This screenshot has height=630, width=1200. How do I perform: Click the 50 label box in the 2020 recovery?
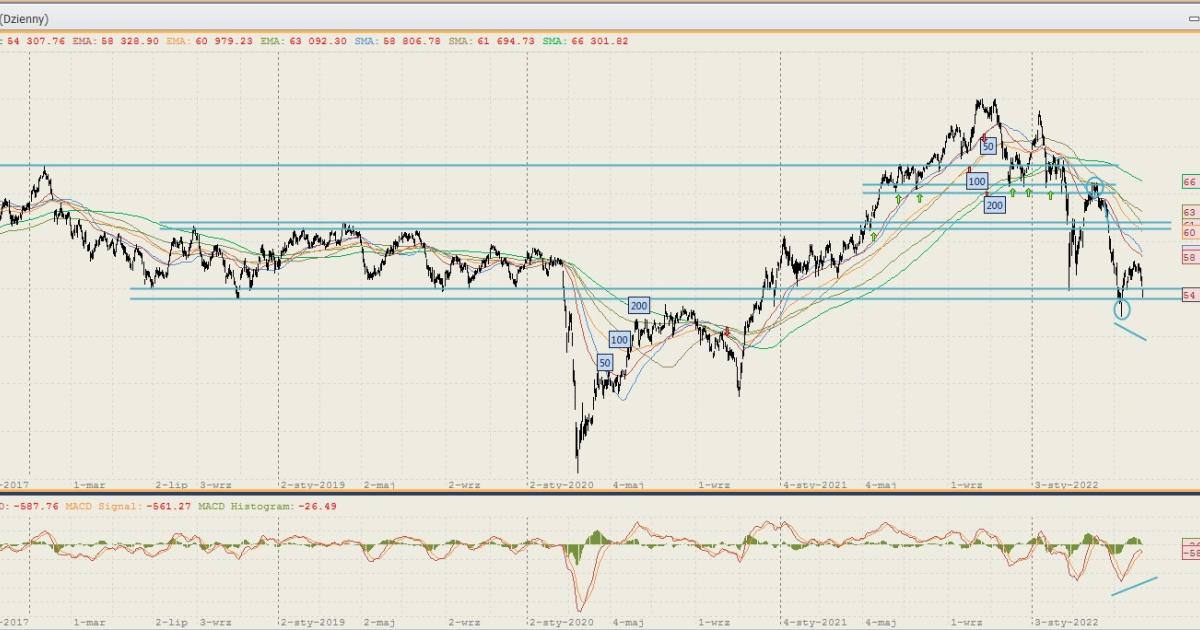point(605,362)
